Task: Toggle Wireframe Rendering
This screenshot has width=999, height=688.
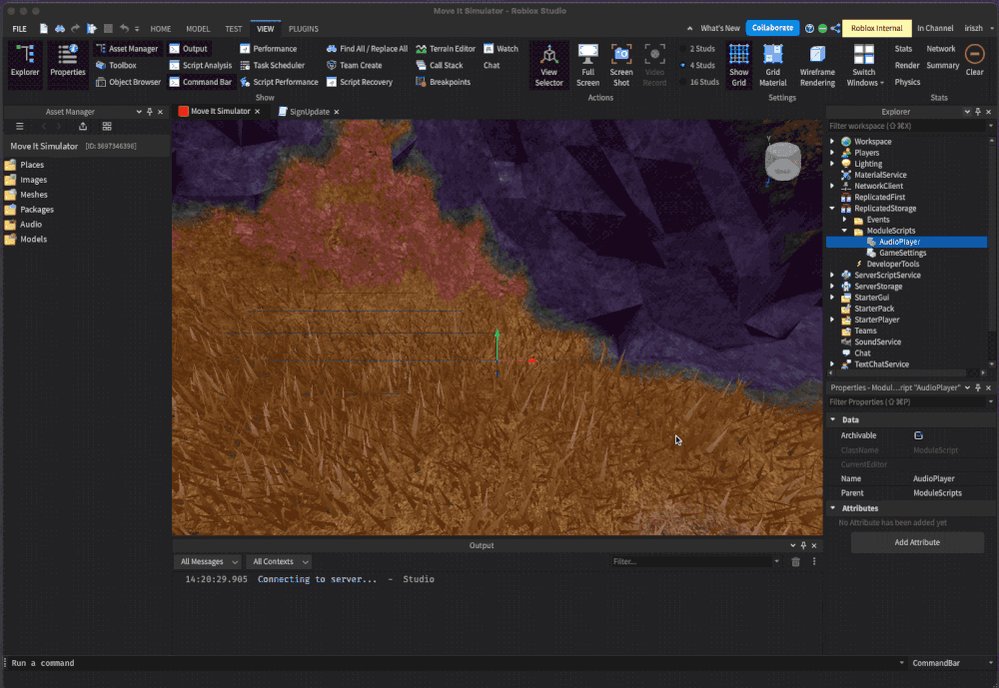Action: click(x=817, y=65)
